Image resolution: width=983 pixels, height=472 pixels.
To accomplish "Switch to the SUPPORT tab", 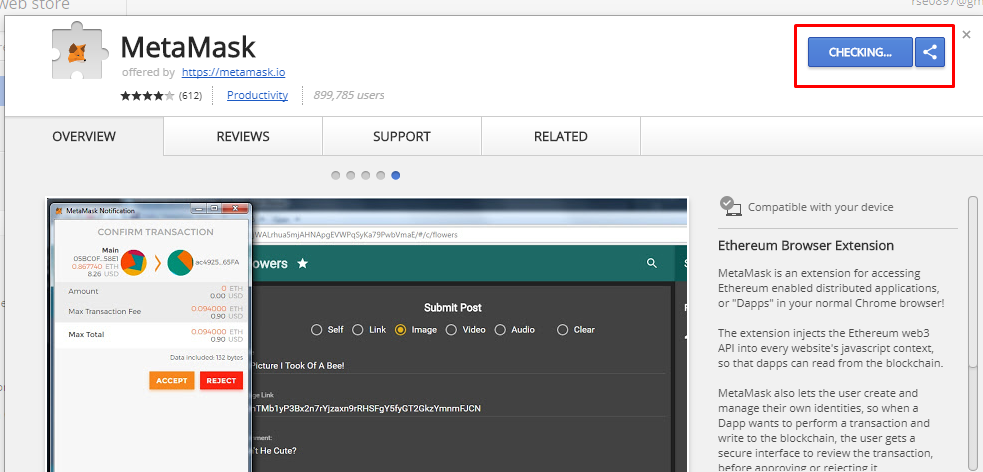I will pyautogui.click(x=402, y=136).
